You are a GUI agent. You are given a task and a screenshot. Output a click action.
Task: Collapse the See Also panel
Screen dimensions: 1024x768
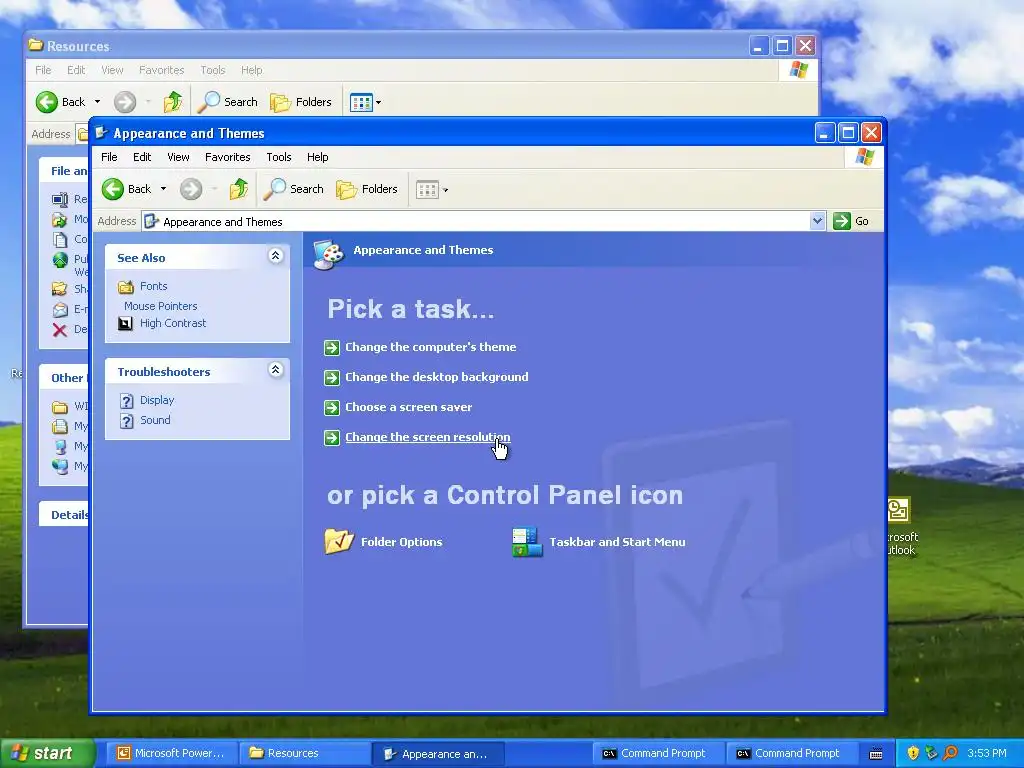[x=276, y=256]
